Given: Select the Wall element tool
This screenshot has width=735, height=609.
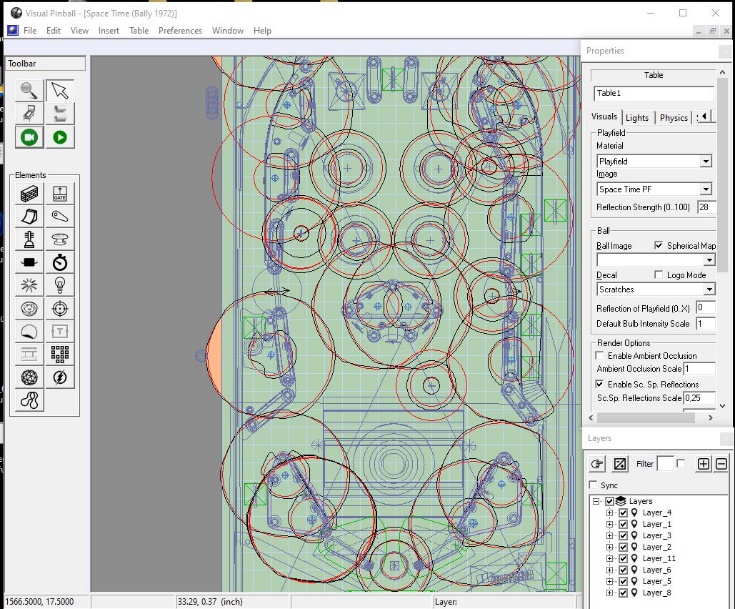Looking at the screenshot, I should [29, 193].
